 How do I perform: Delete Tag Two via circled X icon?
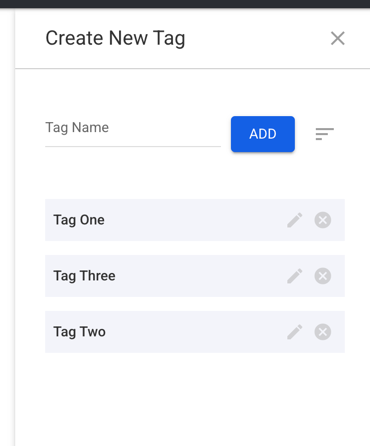tap(323, 332)
